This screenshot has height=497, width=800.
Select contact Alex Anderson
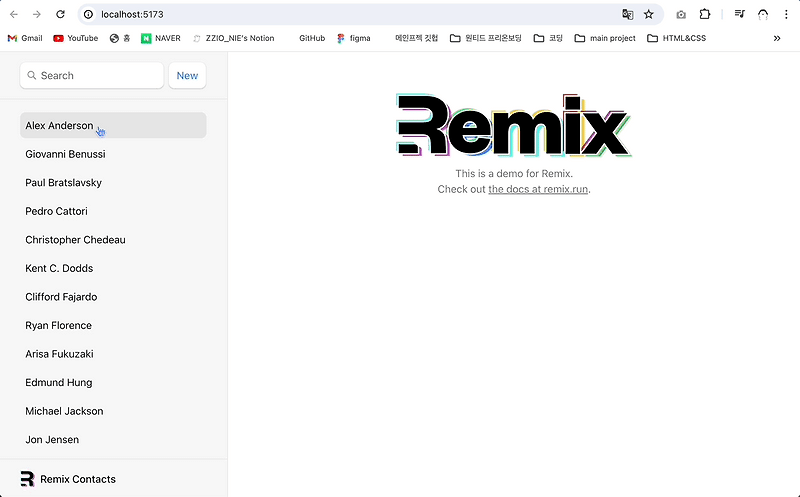tap(113, 126)
